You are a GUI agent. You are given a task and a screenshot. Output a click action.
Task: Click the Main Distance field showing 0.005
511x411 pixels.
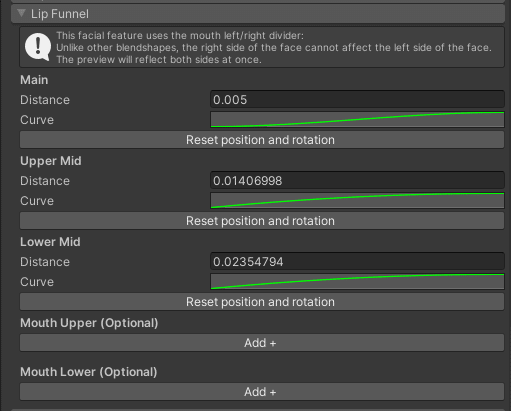point(357,99)
